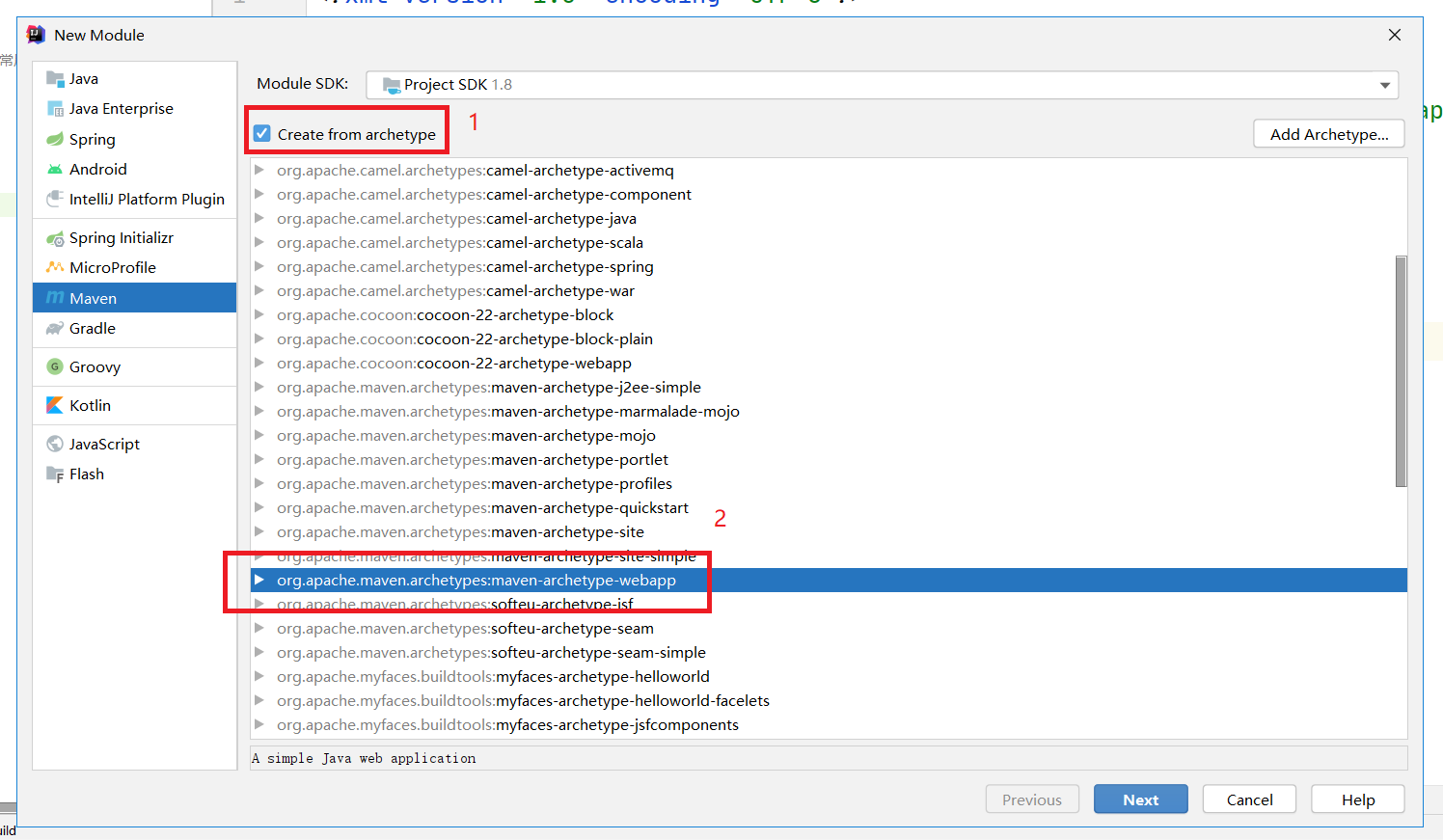
Task: Toggle the Create from archetype checkbox
Action: point(262,134)
